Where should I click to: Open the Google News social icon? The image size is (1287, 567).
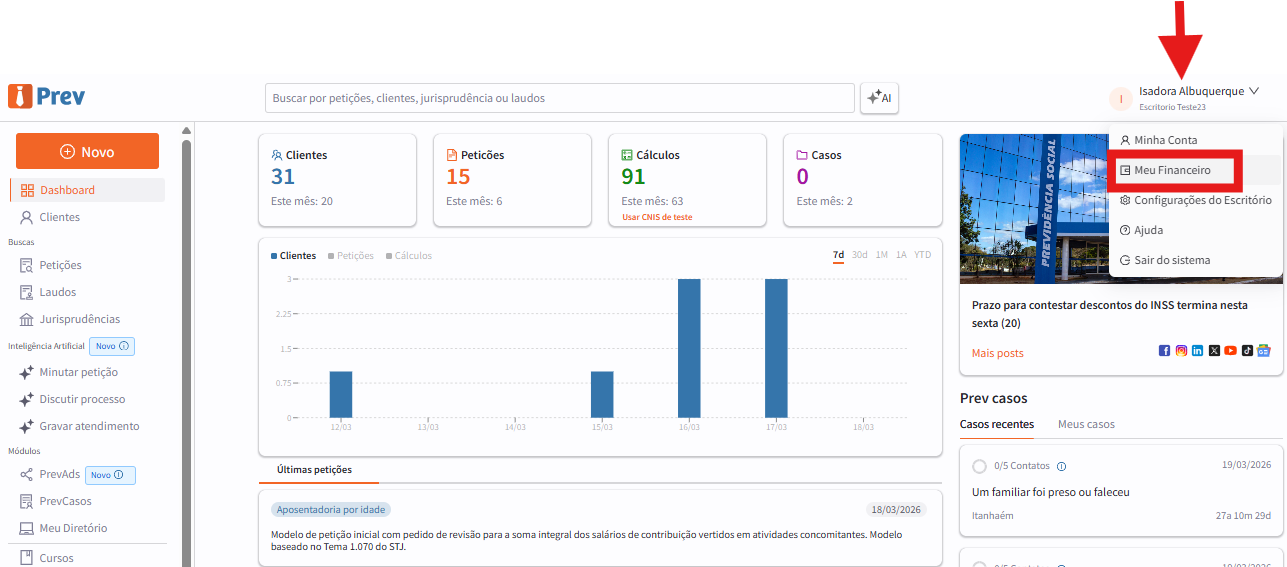(x=1264, y=351)
